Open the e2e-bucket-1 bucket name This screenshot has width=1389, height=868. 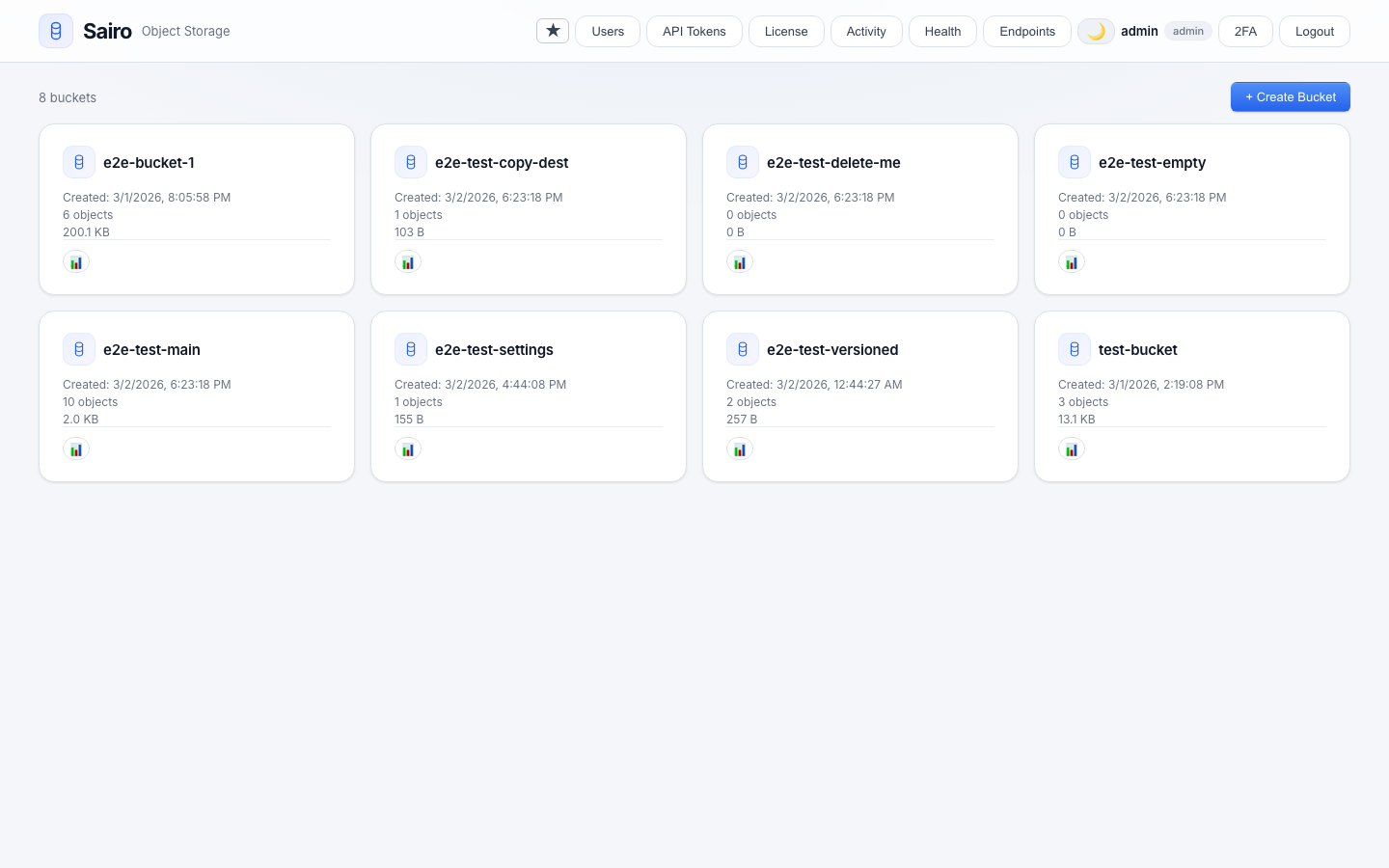(x=149, y=162)
